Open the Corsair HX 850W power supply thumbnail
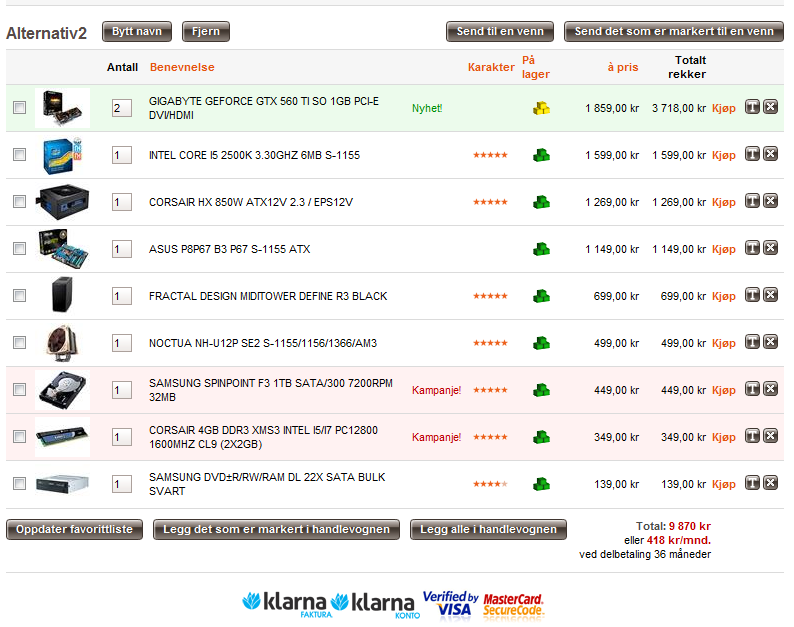This screenshot has width=794, height=627. tap(62, 202)
